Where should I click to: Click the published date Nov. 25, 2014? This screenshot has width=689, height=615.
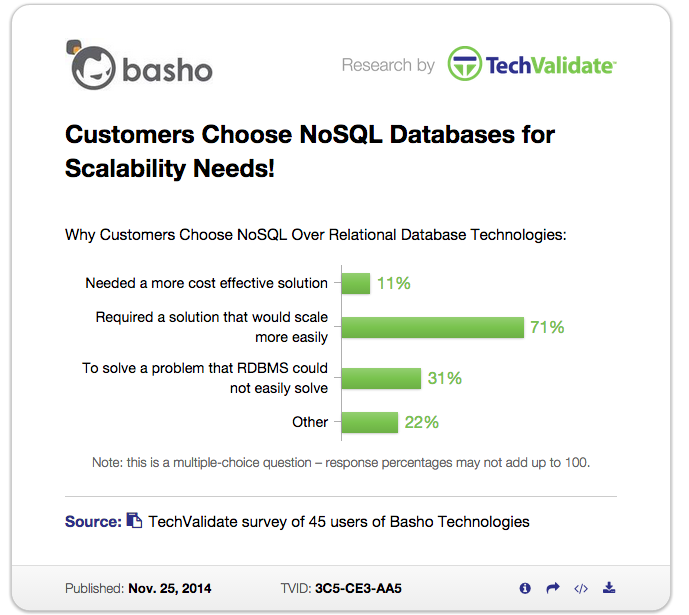coord(170,589)
